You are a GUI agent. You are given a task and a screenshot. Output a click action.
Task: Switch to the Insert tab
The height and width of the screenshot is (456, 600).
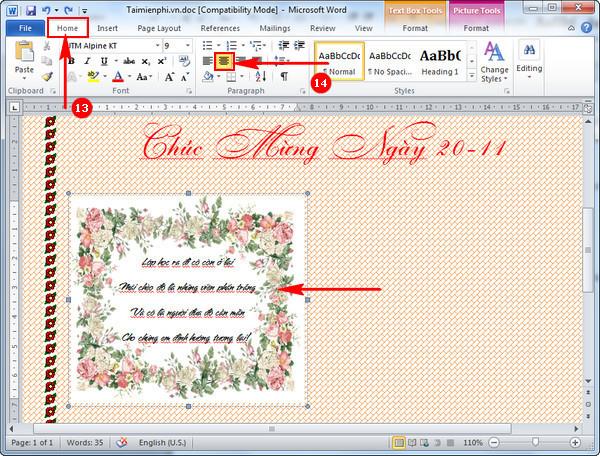coord(107,28)
